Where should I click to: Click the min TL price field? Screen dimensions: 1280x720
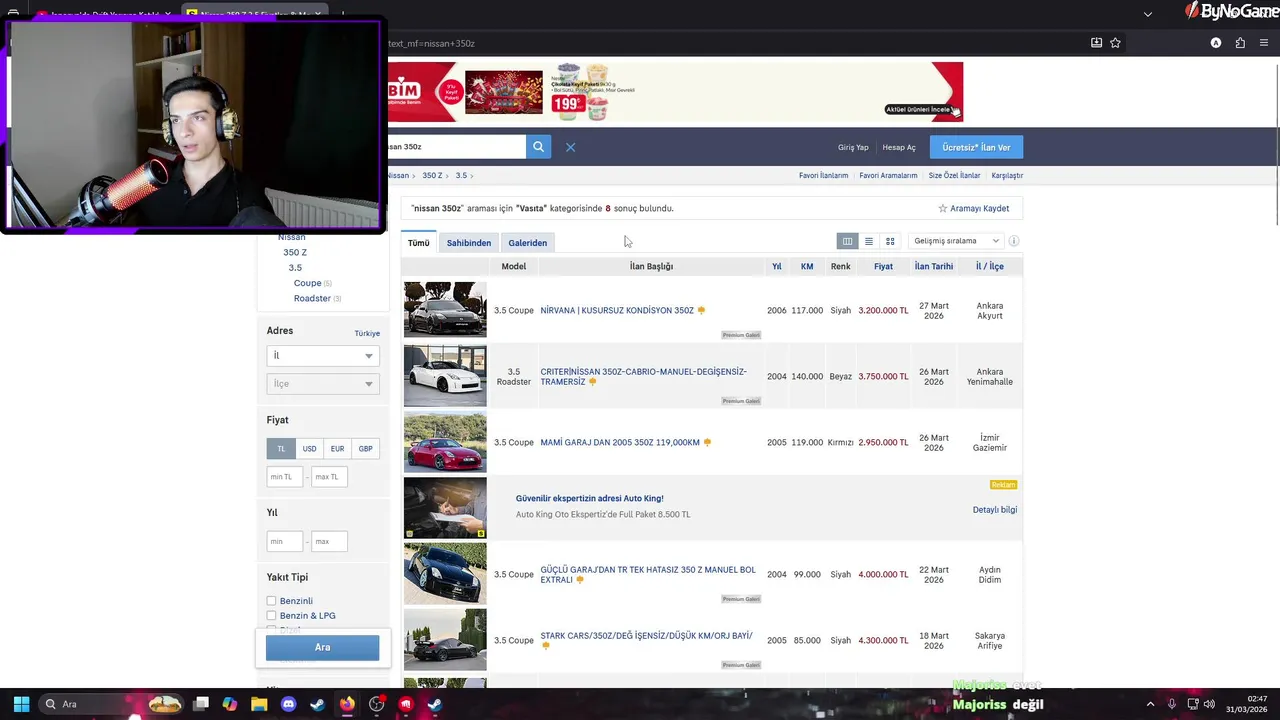click(285, 477)
